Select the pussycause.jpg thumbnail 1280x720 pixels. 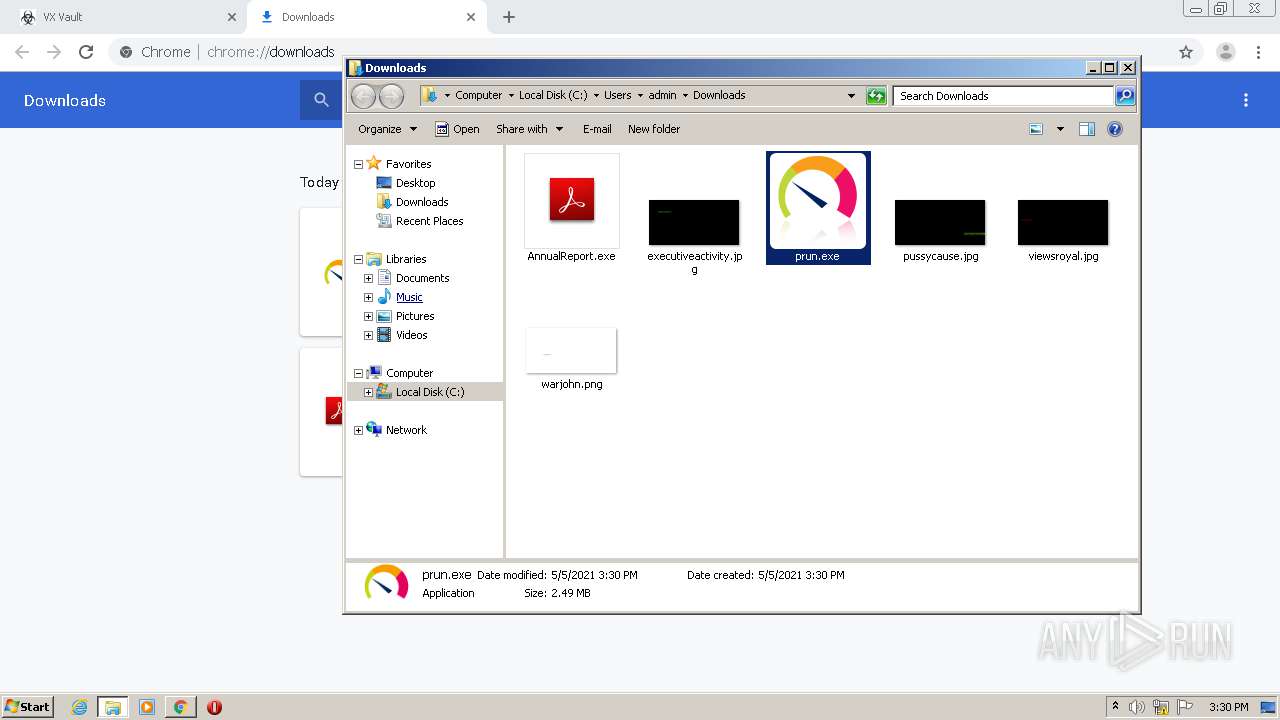(x=940, y=222)
